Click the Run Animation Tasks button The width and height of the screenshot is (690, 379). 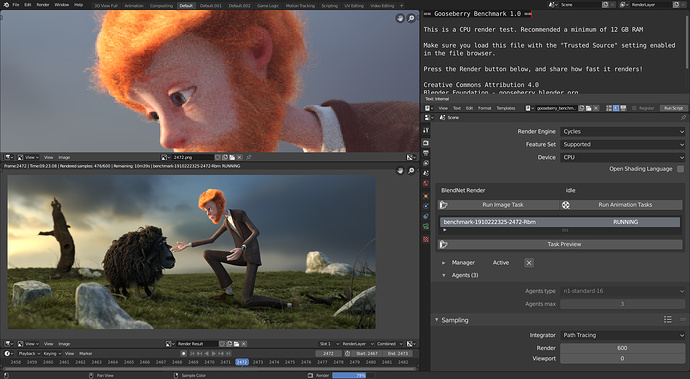tap(621, 205)
